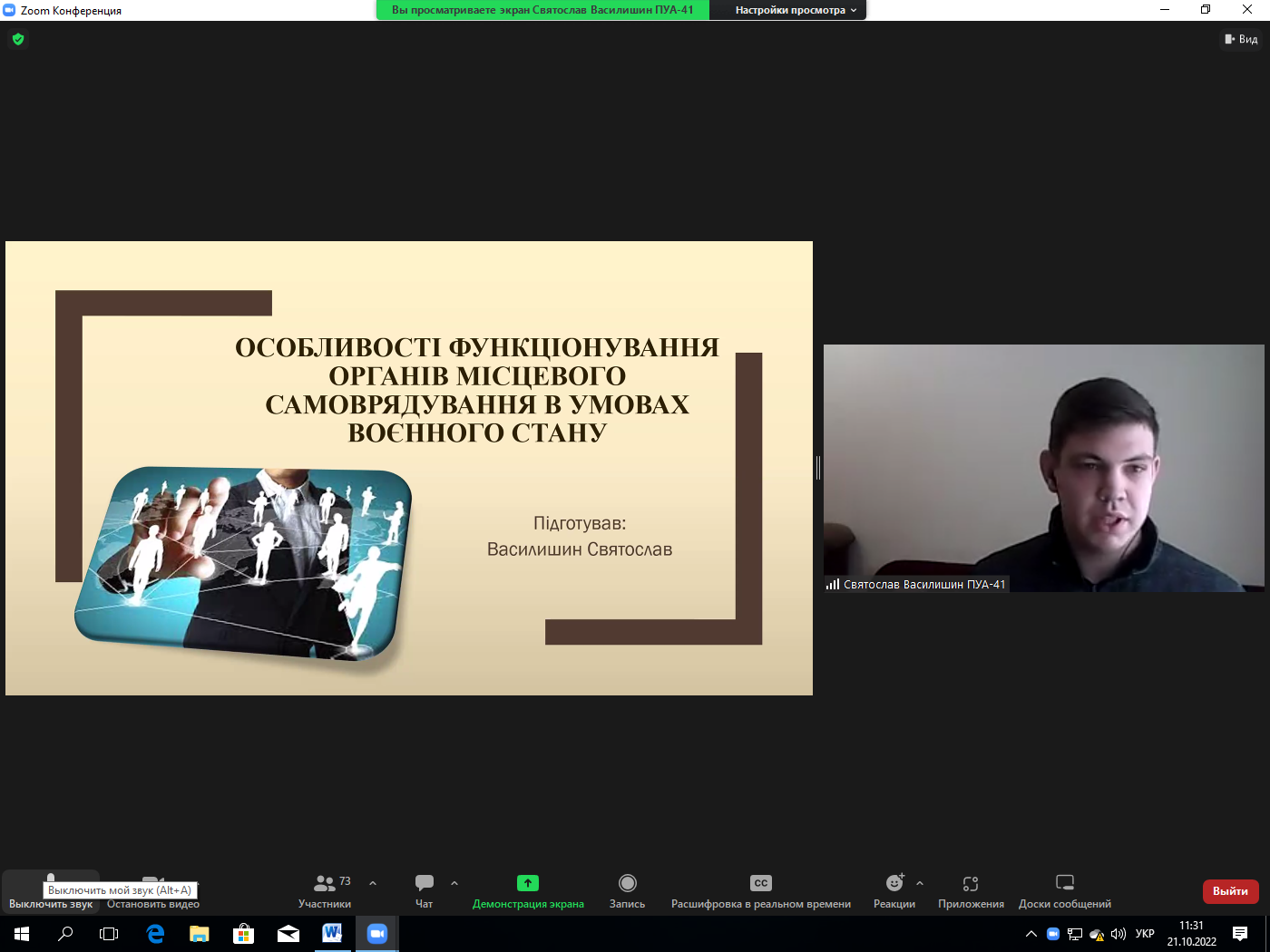Open Mail app from taskbar
This screenshot has width=1270, height=952.
coord(288,934)
